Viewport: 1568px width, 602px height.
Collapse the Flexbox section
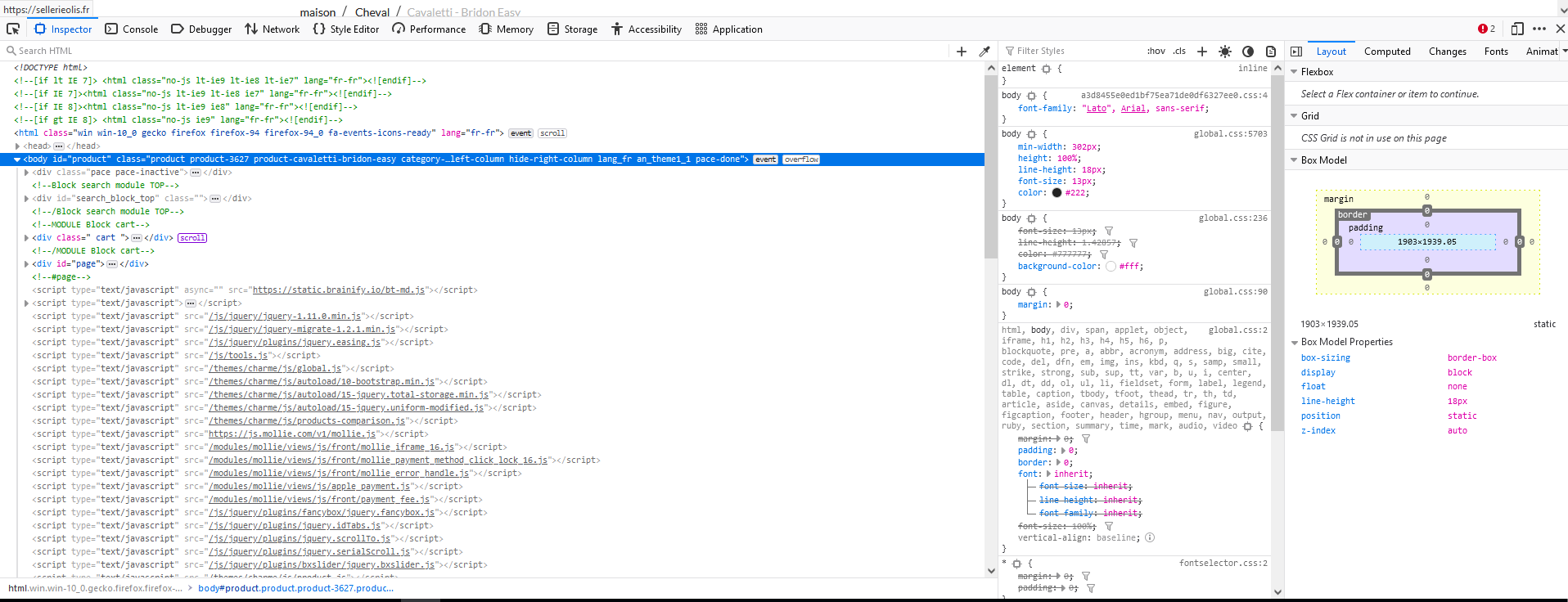coord(1294,72)
